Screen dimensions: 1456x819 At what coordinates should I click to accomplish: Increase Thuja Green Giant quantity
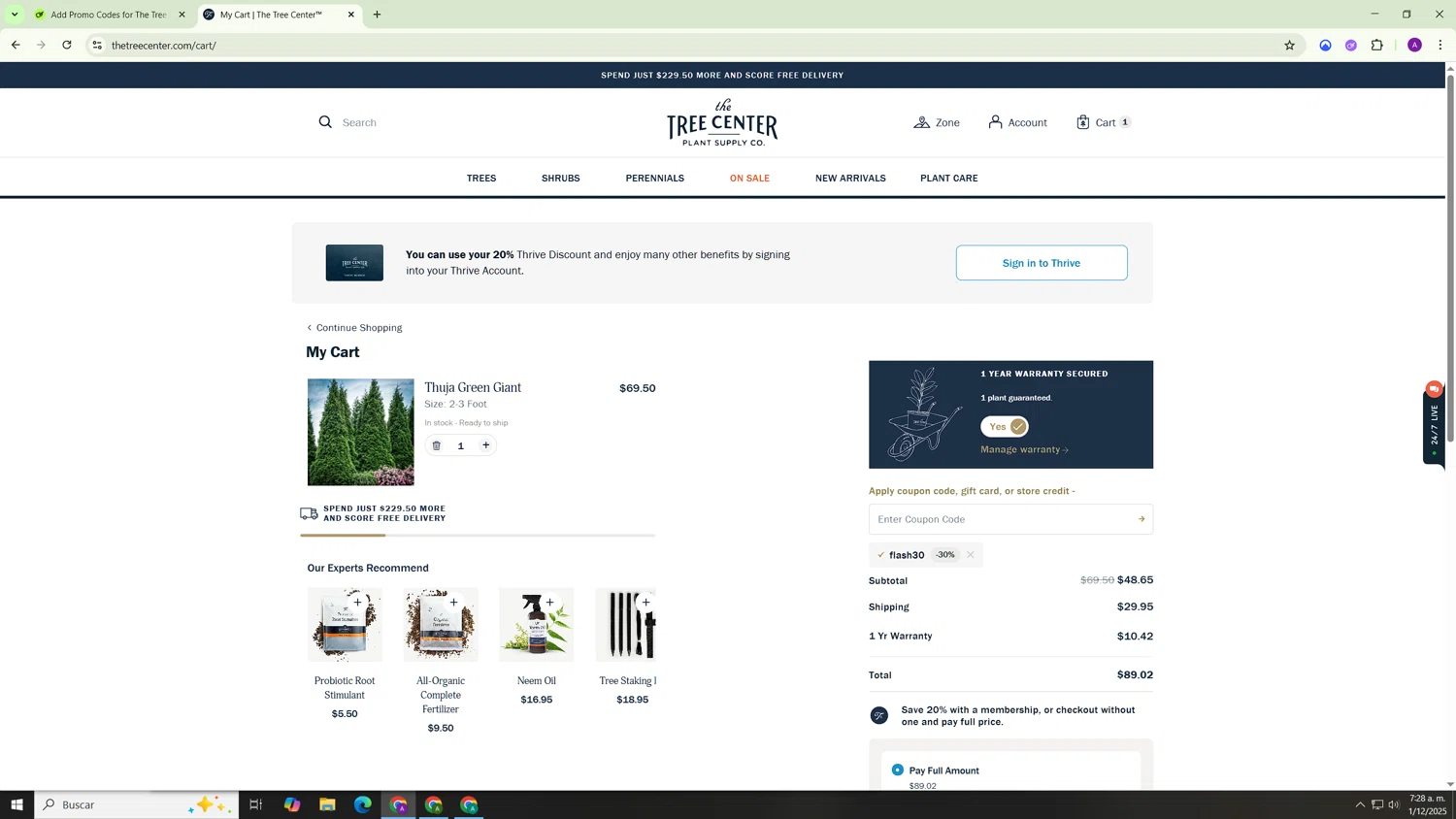click(486, 445)
